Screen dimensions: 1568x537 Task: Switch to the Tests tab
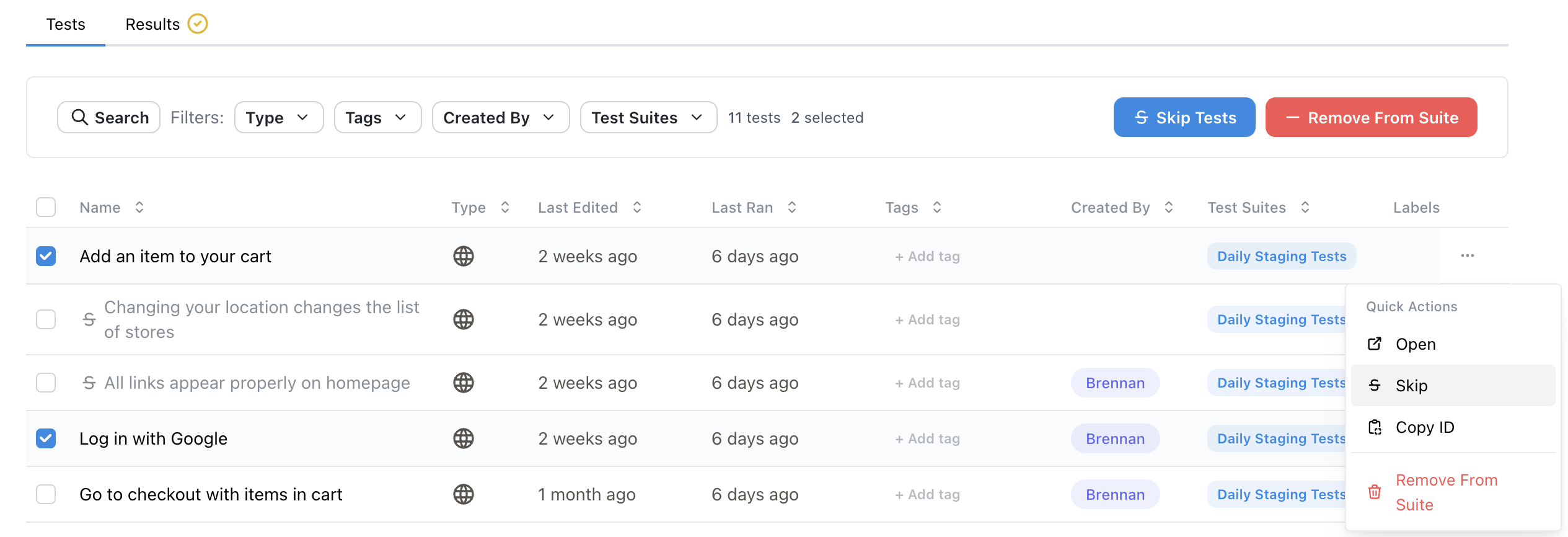coord(66,24)
